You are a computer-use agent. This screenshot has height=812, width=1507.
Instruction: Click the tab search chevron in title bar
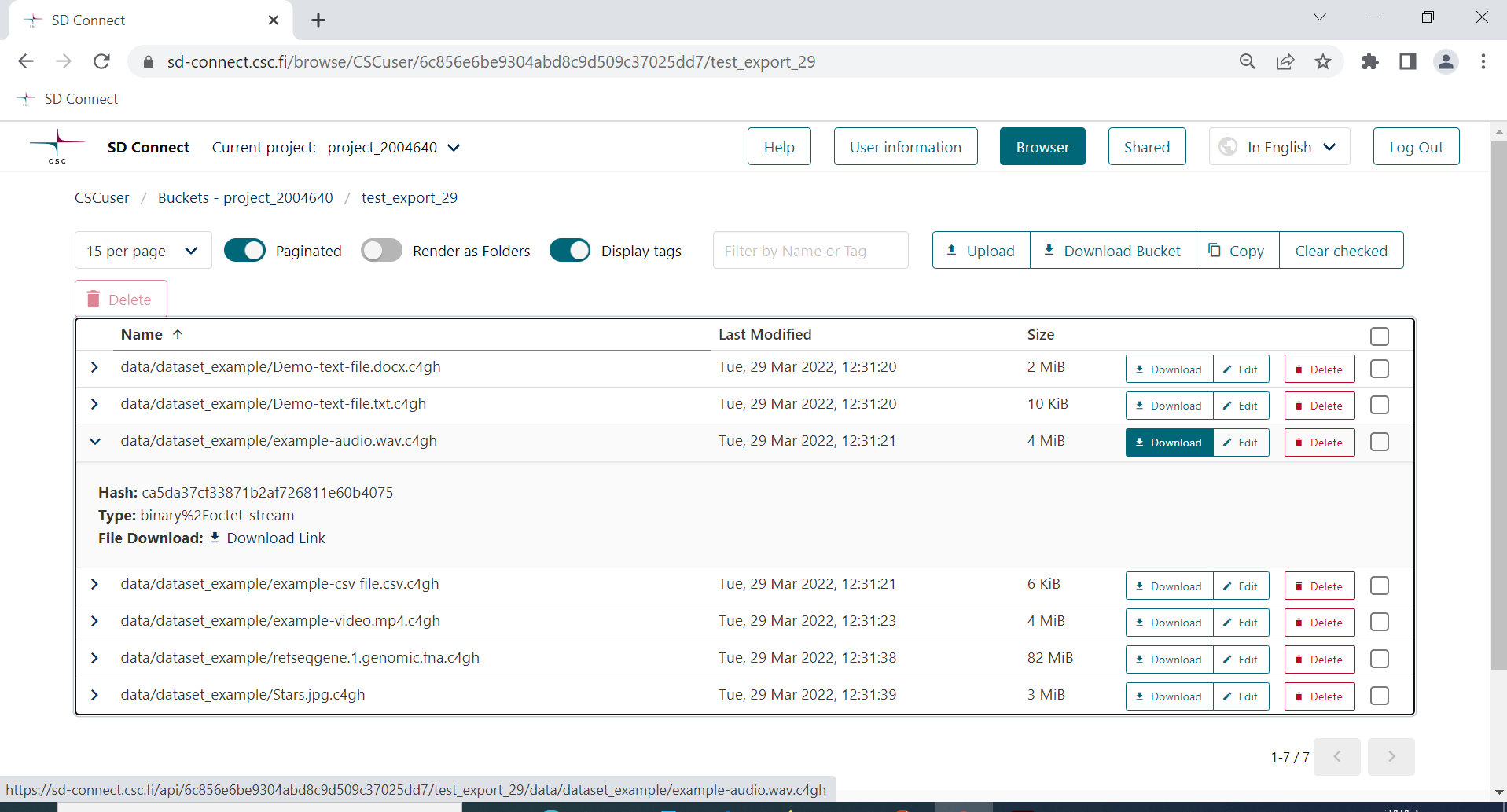(x=1320, y=17)
